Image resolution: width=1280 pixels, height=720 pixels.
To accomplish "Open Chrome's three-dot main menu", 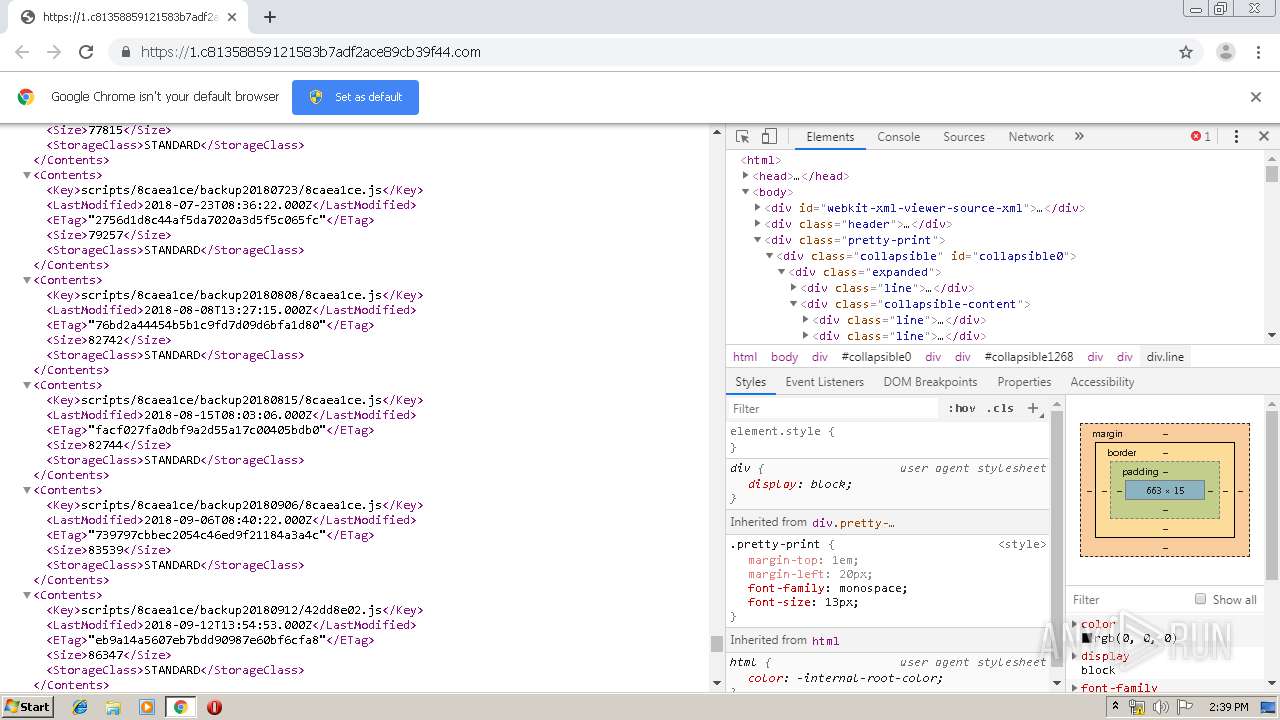I will [x=1259, y=52].
